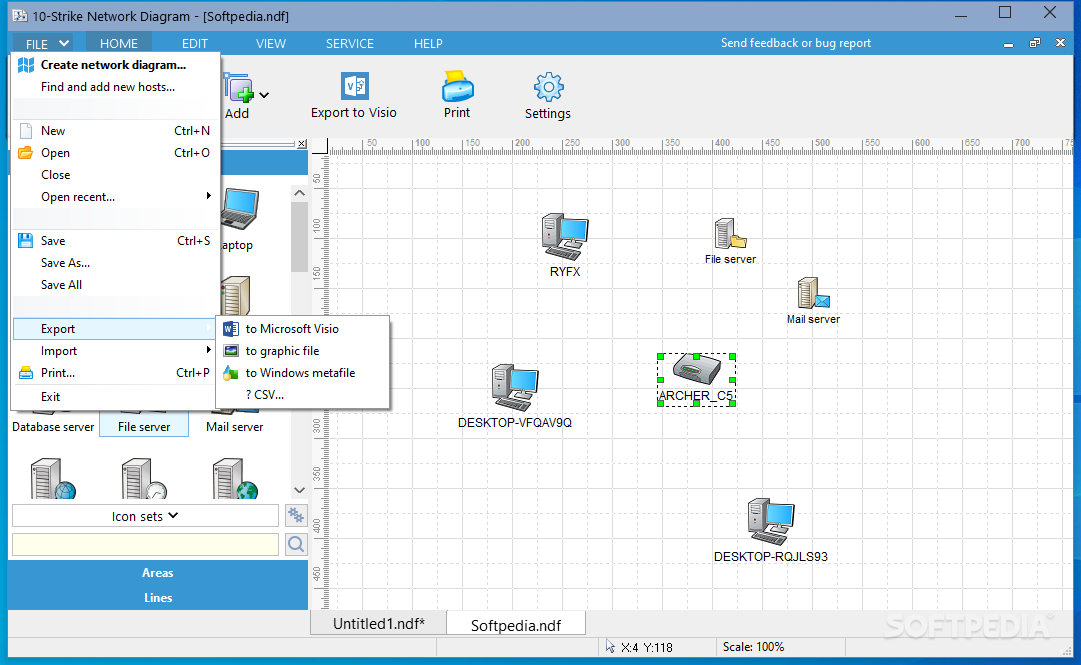1081x665 pixels.
Task: Choose Save As... in File menu
Action: 115,263
